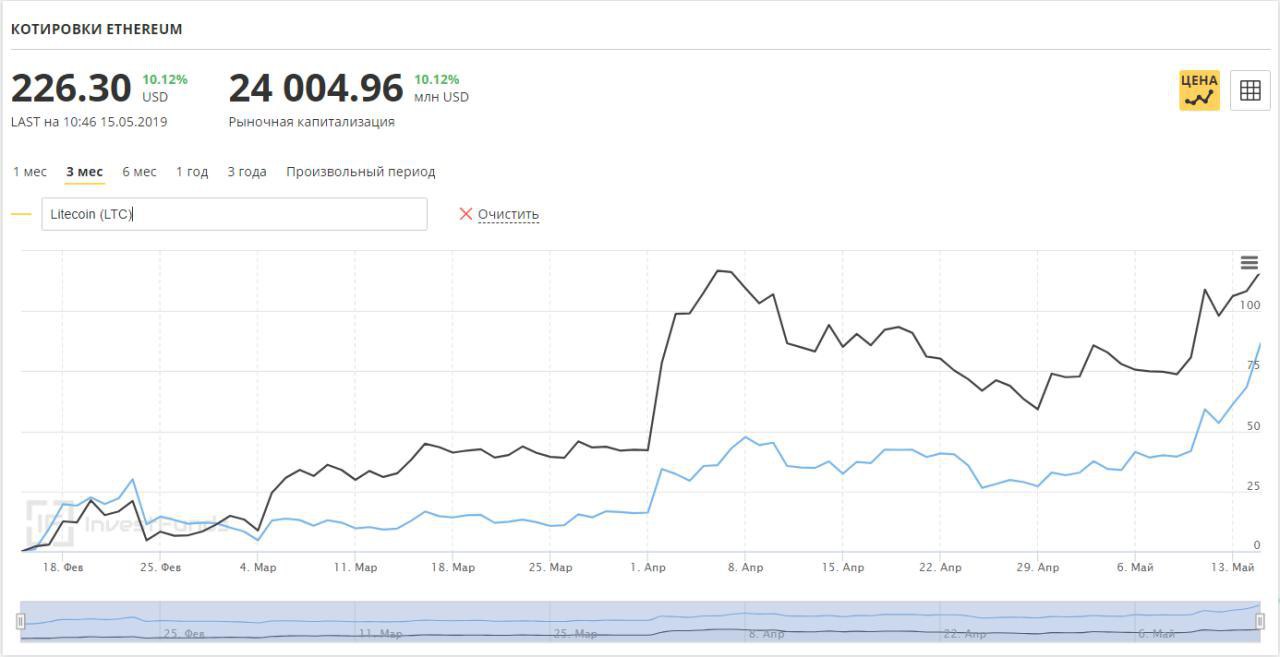The width and height of the screenshot is (1280, 657).
Task: Click the Рыночная капитализация label
Action: pos(312,122)
